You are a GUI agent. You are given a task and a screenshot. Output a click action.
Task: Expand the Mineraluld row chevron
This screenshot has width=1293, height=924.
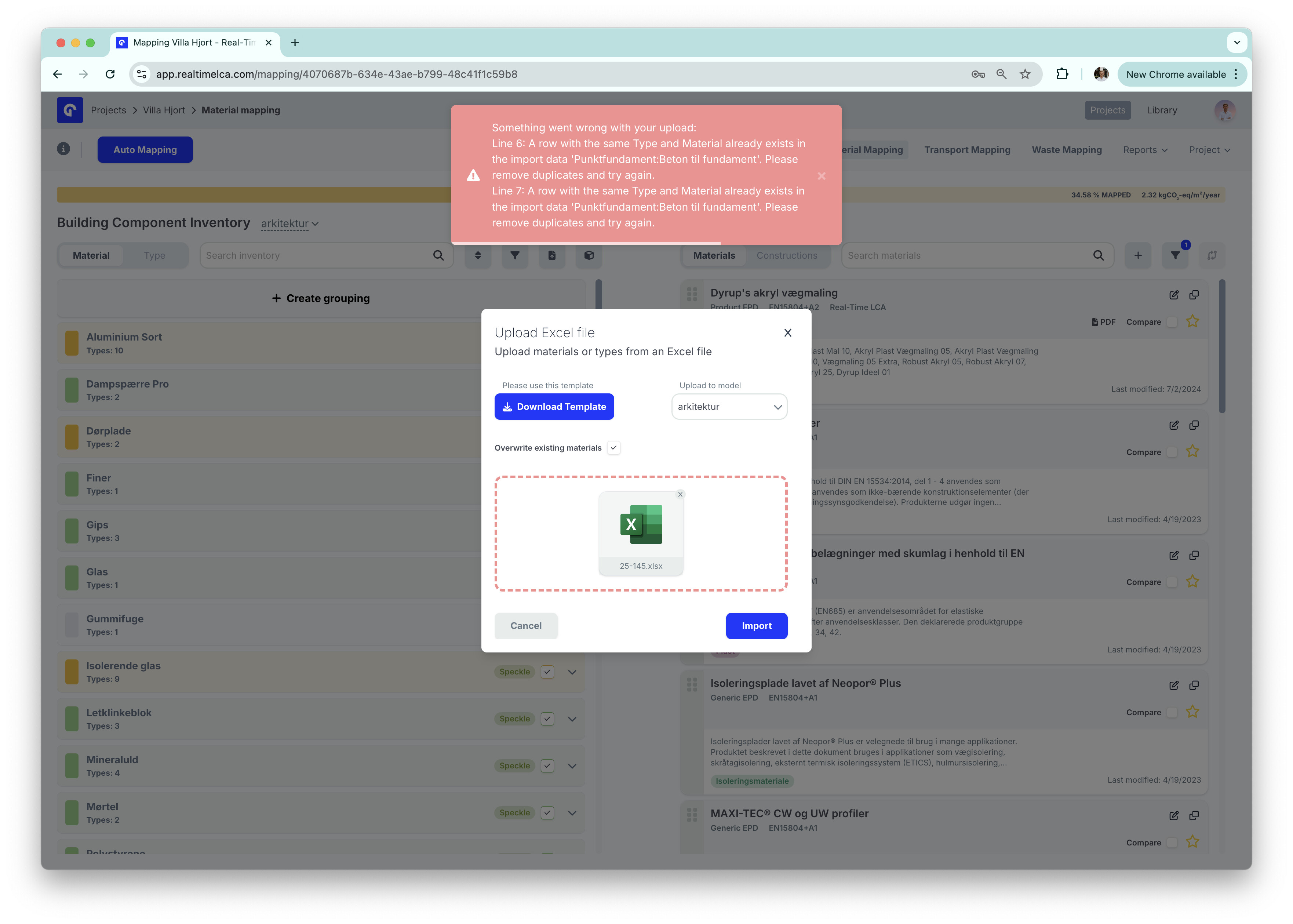[572, 766]
